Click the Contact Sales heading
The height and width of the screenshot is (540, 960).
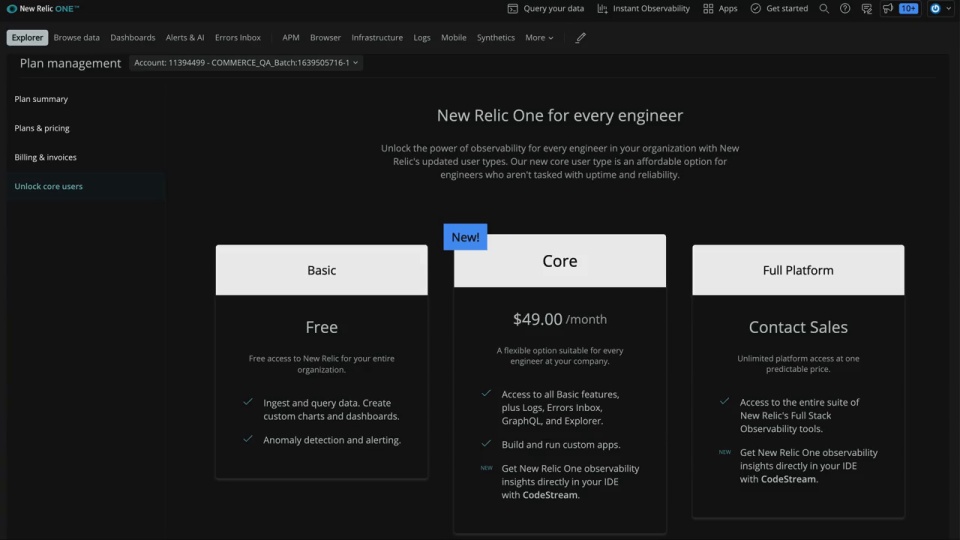[x=798, y=327]
